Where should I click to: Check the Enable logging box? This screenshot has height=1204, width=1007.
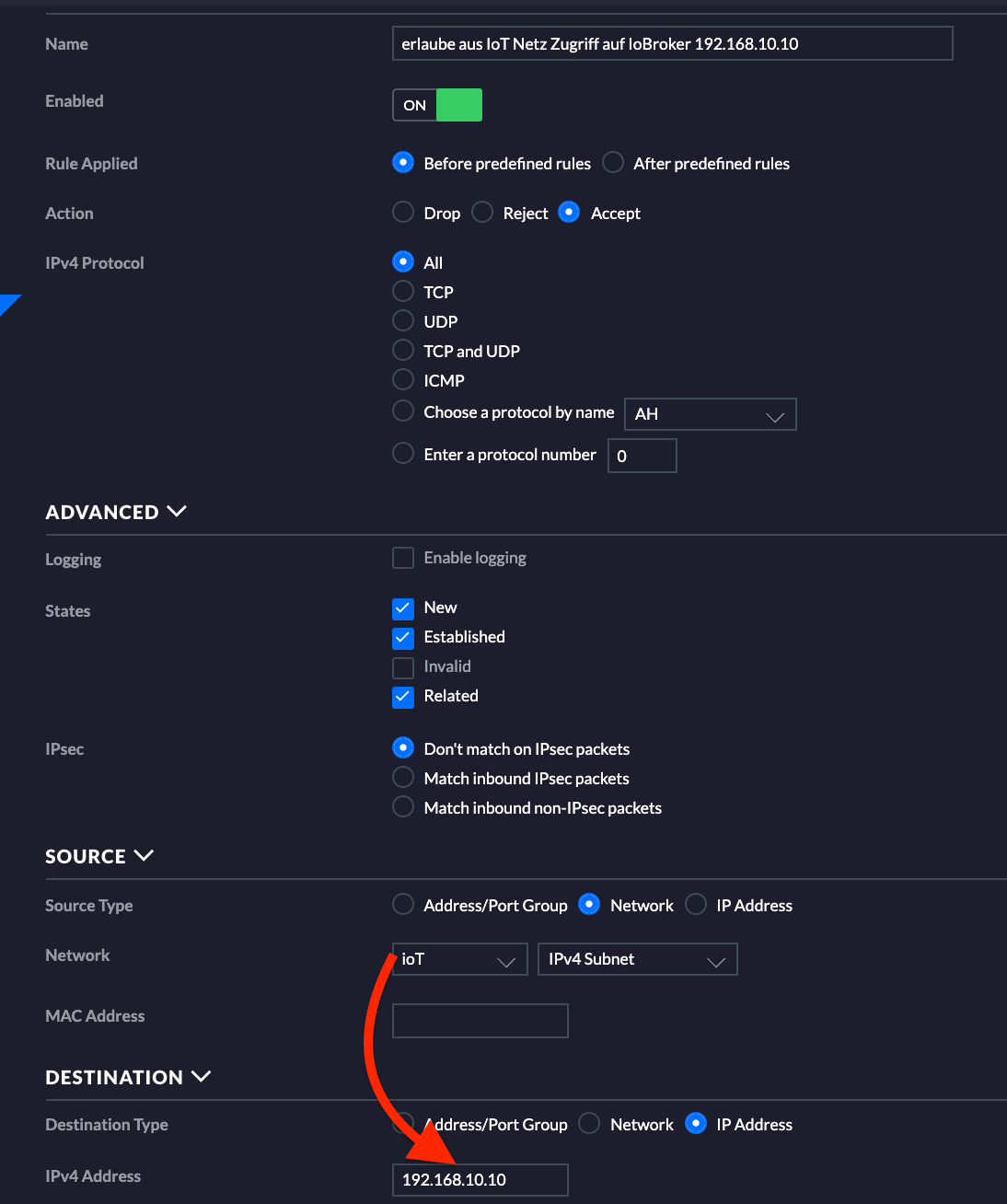pyautogui.click(x=403, y=558)
